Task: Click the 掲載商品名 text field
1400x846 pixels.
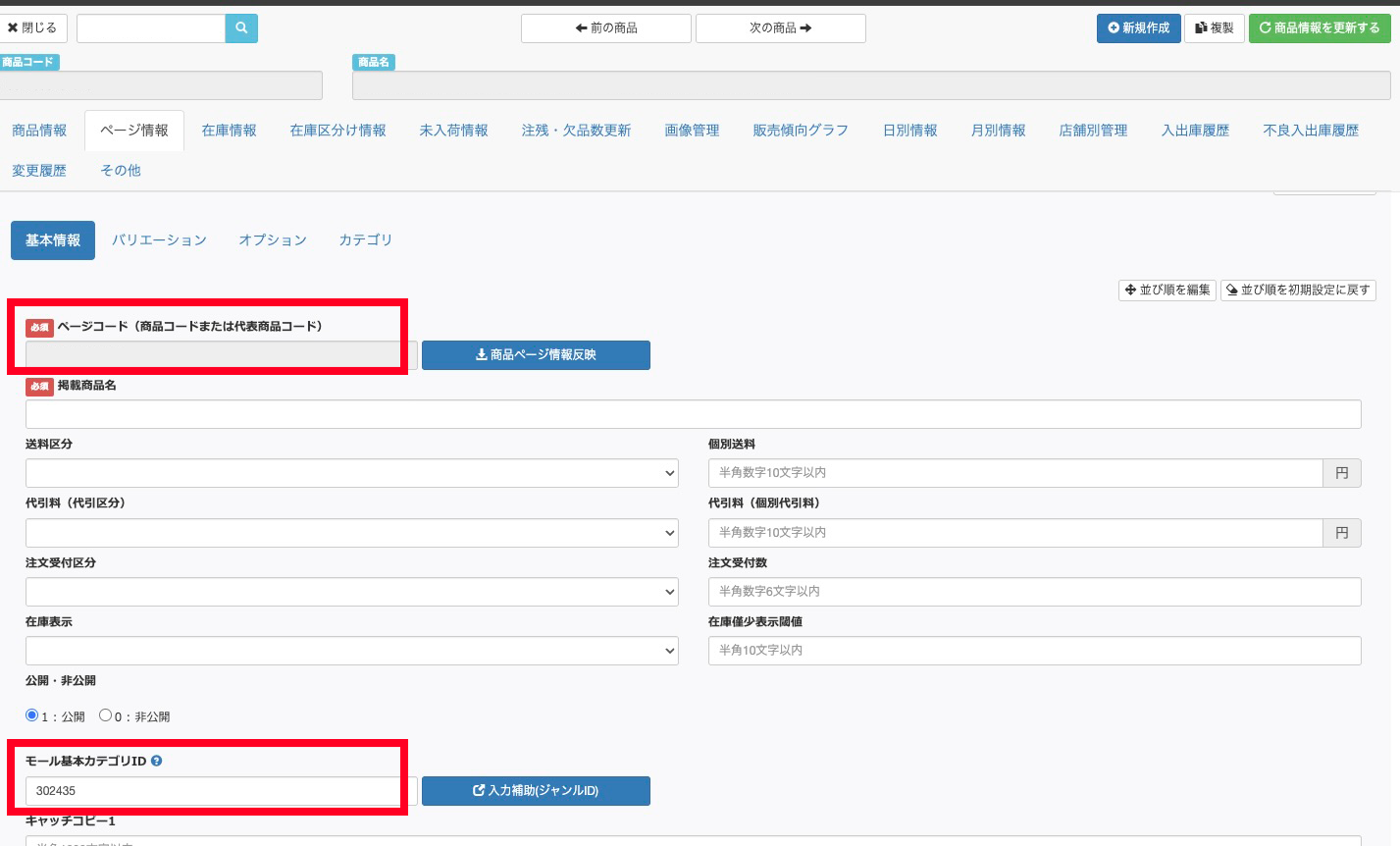Action: (693, 414)
